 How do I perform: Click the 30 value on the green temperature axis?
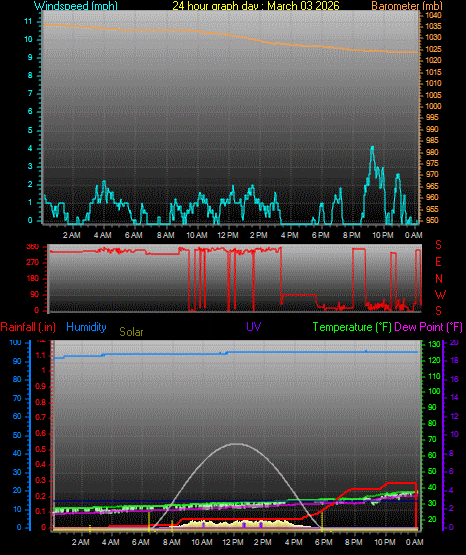432,503
